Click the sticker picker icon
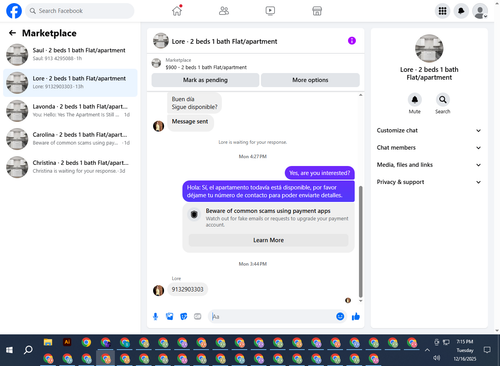 click(184, 316)
